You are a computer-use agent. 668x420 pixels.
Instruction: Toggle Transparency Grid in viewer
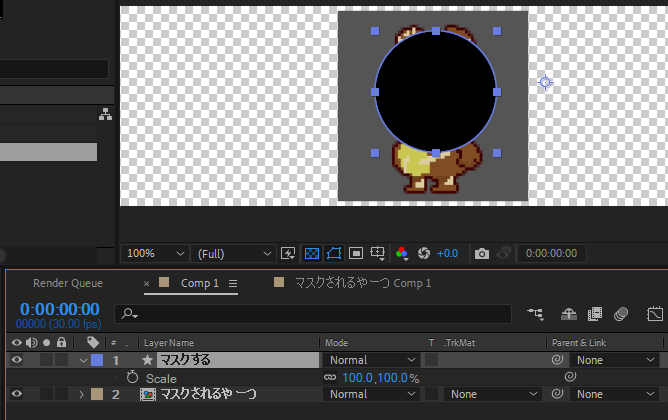pyautogui.click(x=311, y=253)
